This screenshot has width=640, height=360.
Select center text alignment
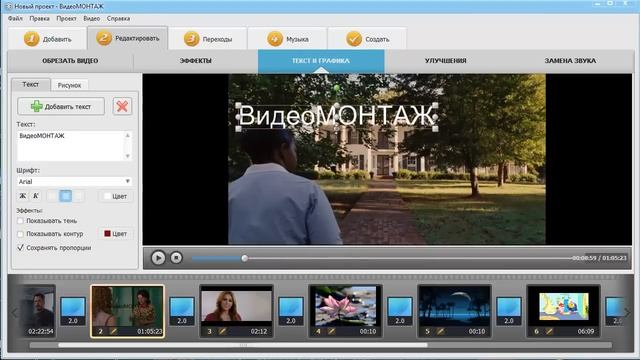click(x=65, y=196)
